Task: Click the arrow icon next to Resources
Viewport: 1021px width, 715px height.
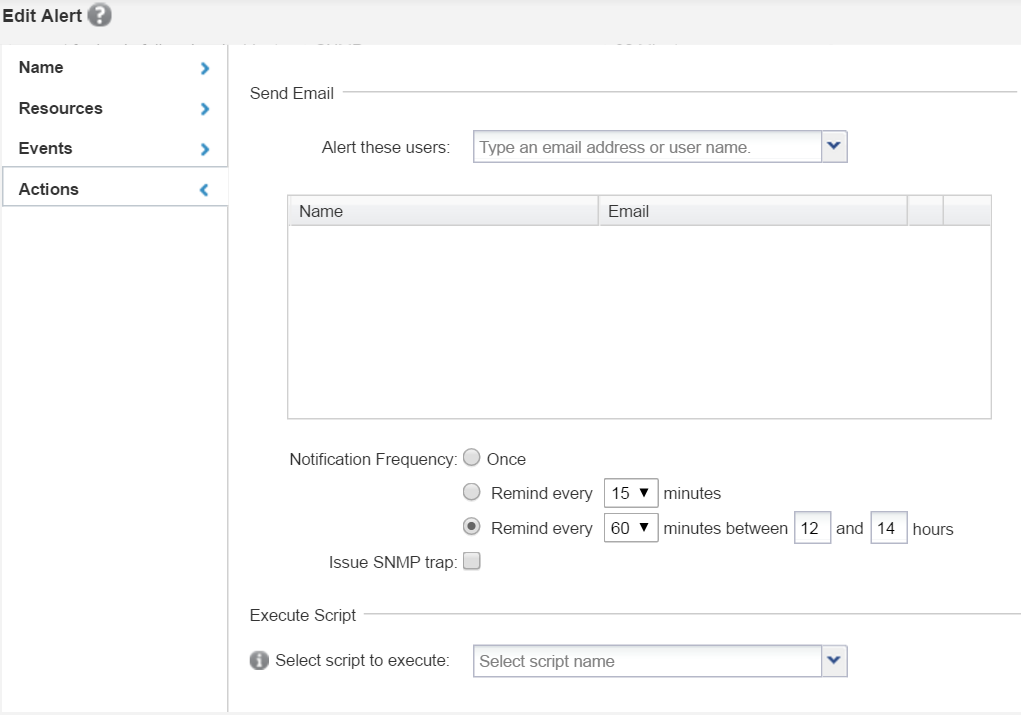Action: [205, 109]
